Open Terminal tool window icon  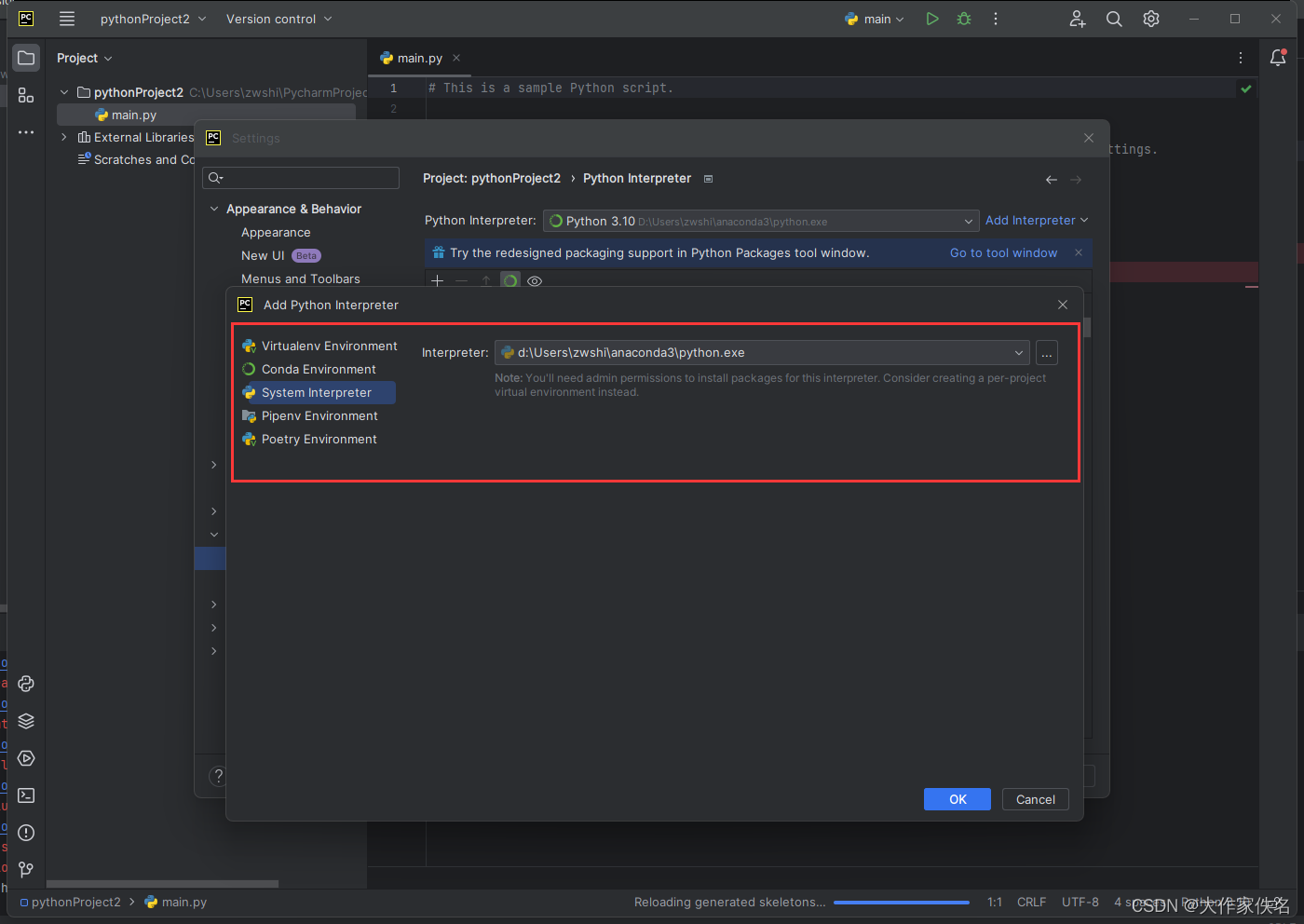(26, 795)
